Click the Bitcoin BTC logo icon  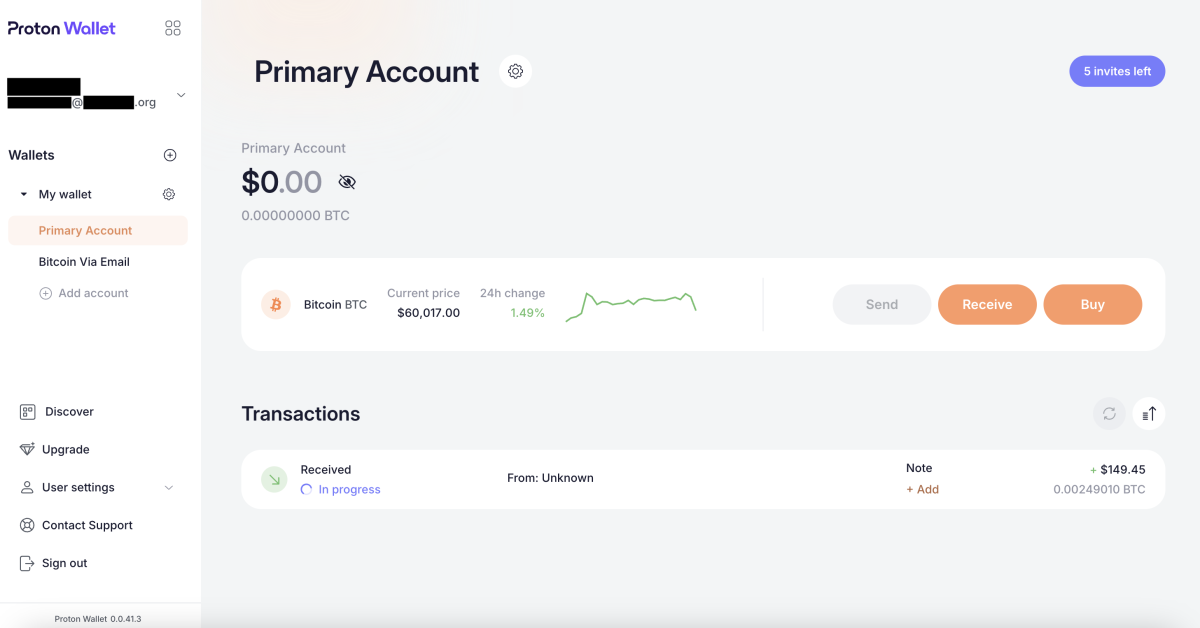tap(276, 304)
